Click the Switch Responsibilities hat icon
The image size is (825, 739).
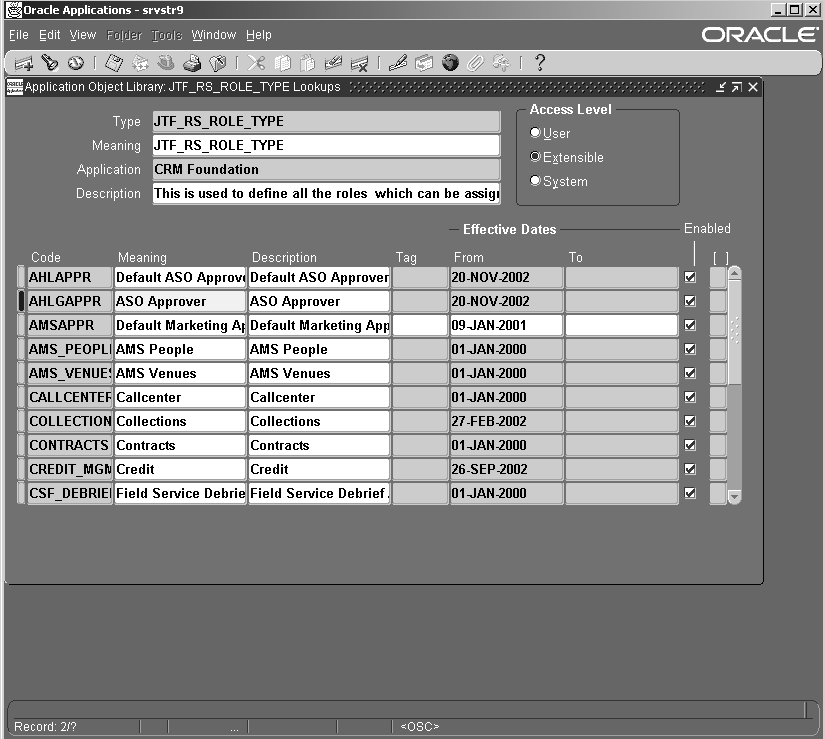(166, 63)
